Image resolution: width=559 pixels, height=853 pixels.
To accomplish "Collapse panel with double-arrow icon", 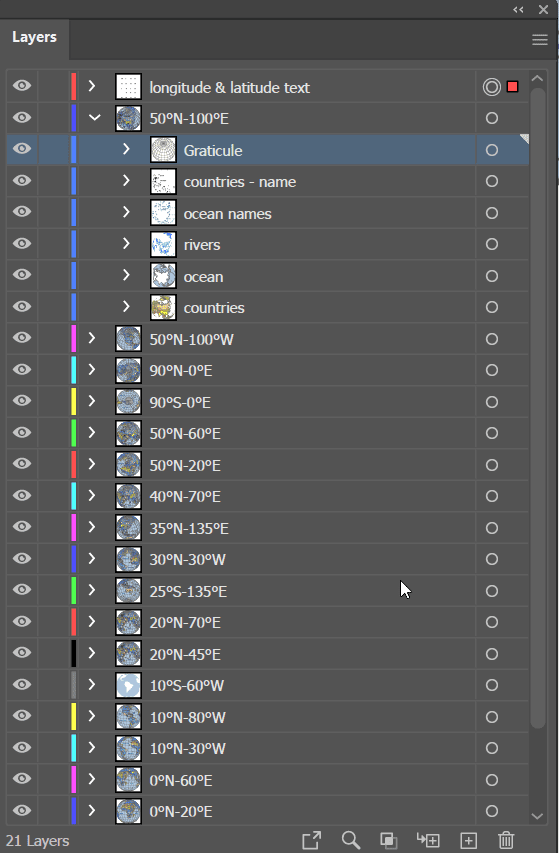I will tap(518, 10).
